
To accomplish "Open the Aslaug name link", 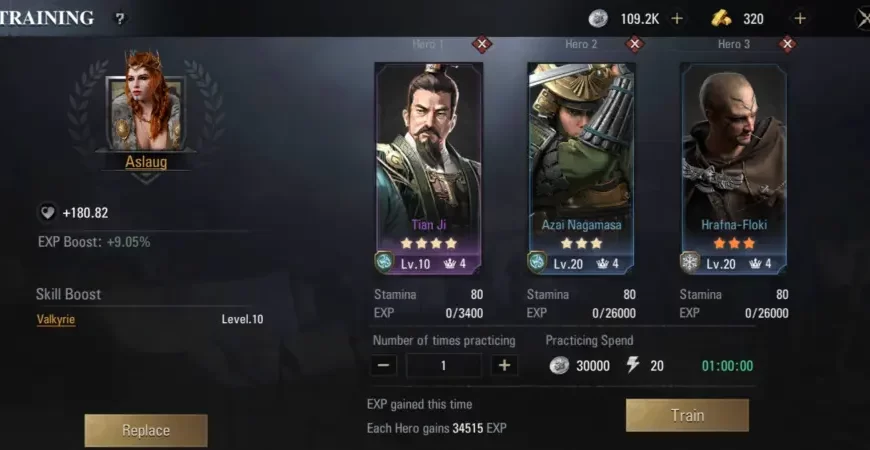I will click(x=146, y=162).
